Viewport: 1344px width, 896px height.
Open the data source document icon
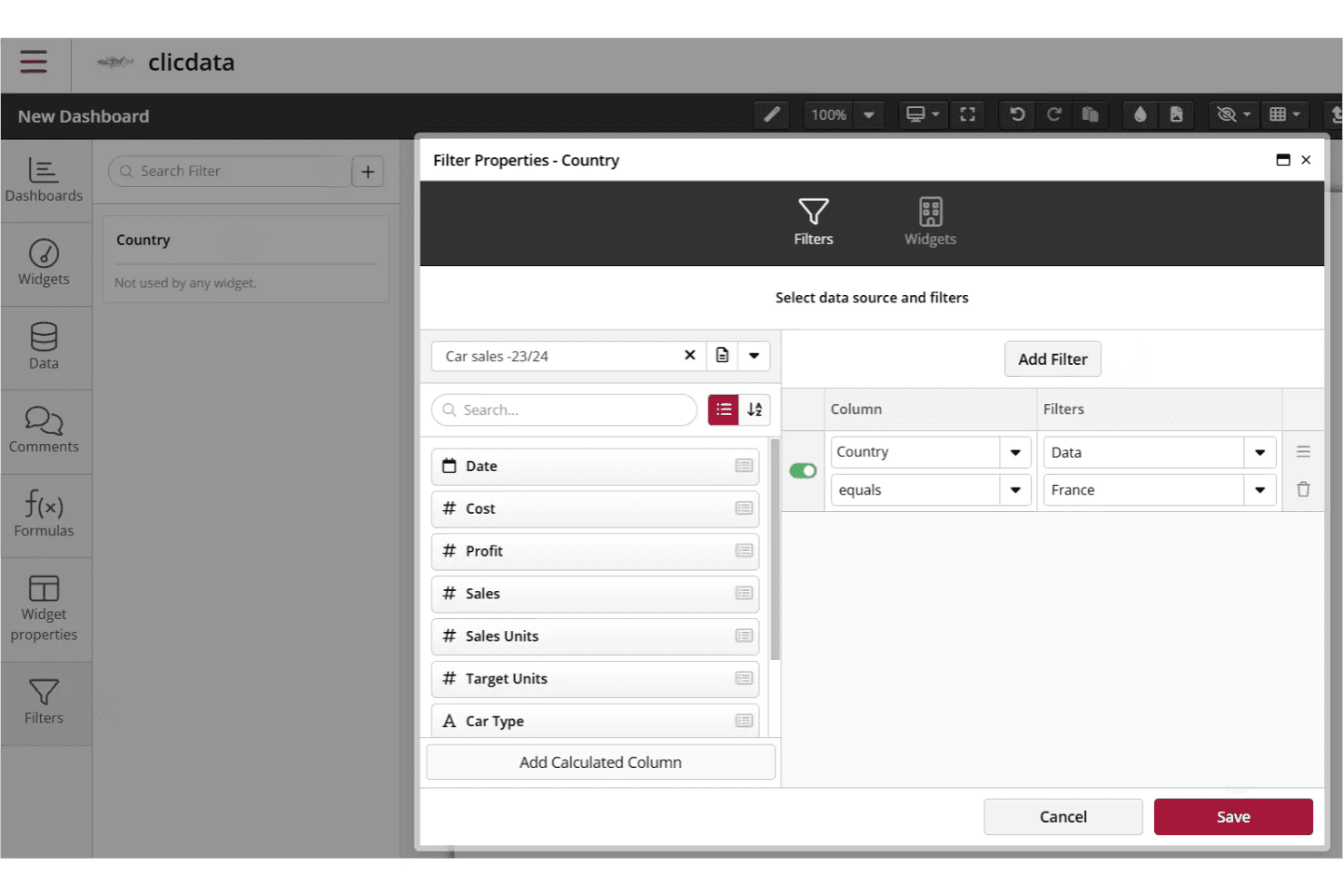(722, 356)
